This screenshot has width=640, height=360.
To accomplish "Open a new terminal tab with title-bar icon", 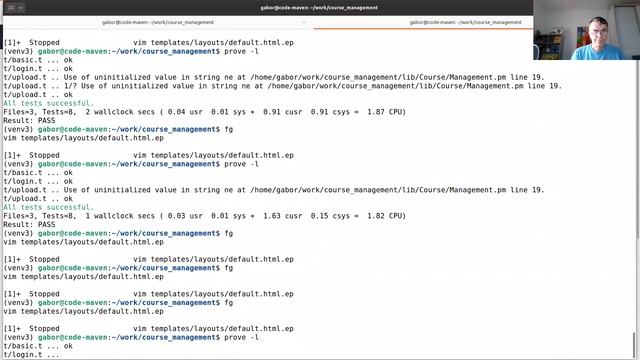I will (11, 8).
